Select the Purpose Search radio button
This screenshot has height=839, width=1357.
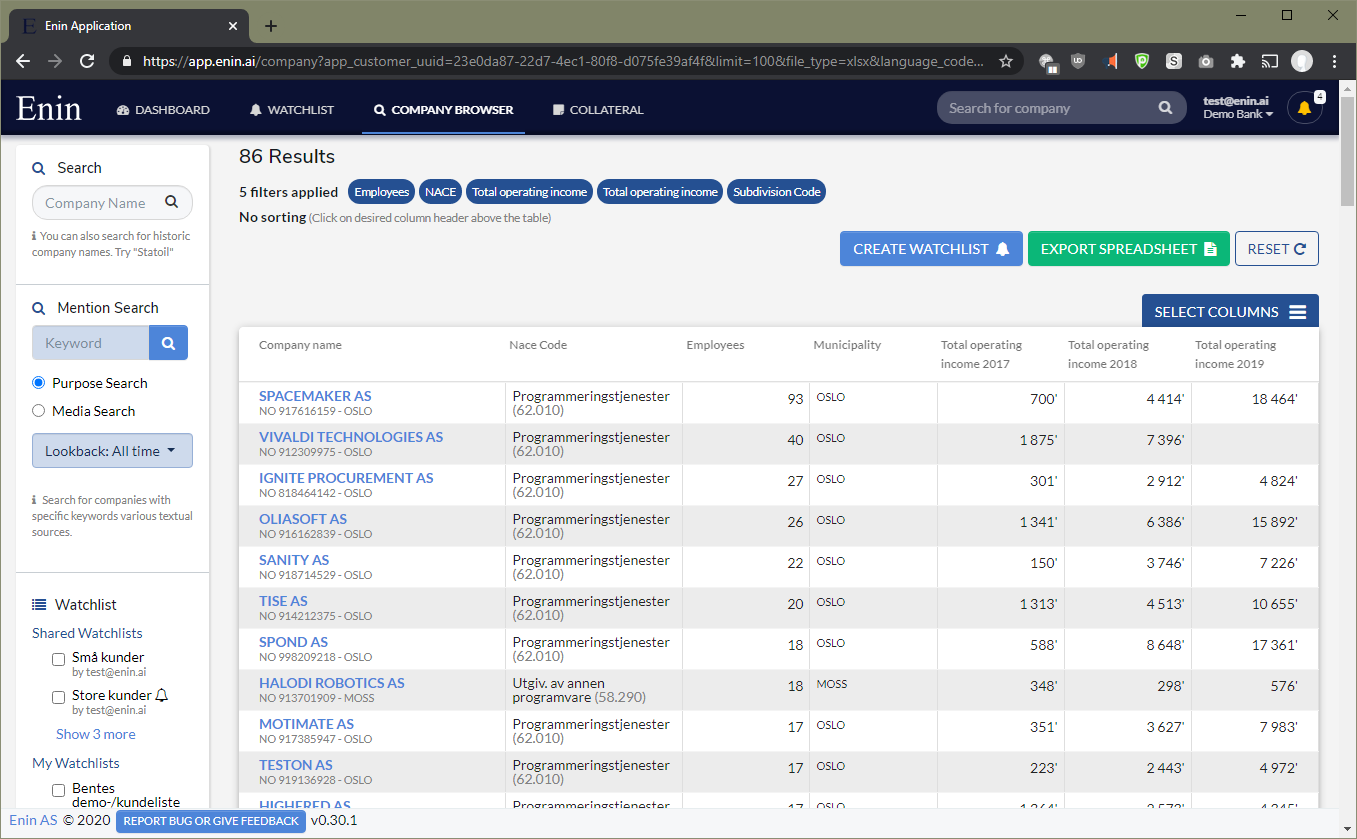pyautogui.click(x=39, y=383)
